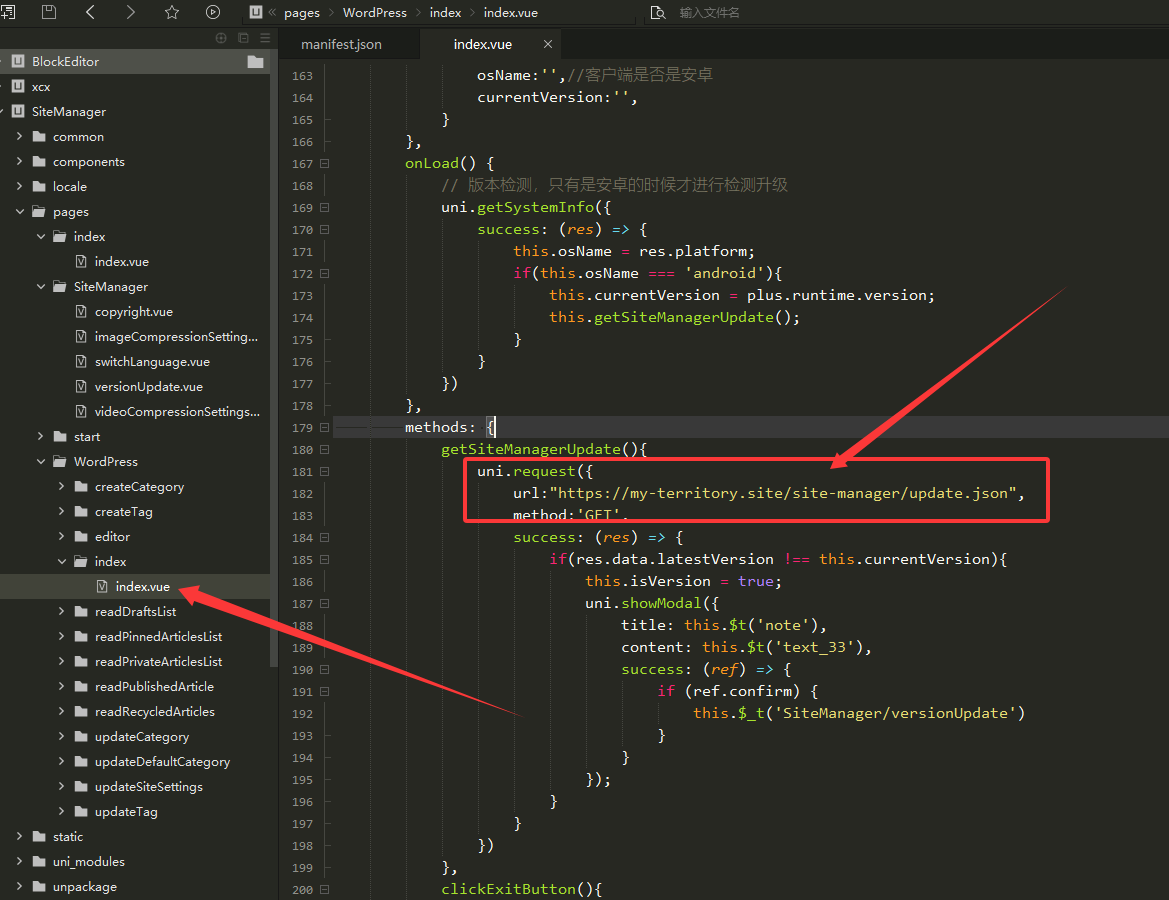This screenshot has width=1169, height=900.
Task: Click the star bookmark icon
Action: tap(172, 12)
